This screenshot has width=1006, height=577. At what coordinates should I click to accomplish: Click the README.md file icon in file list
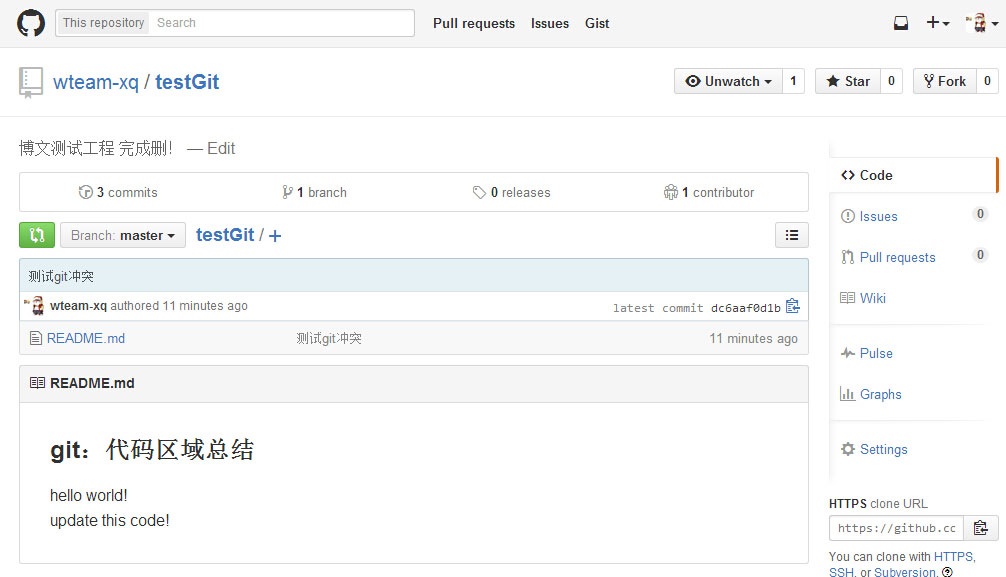36,338
